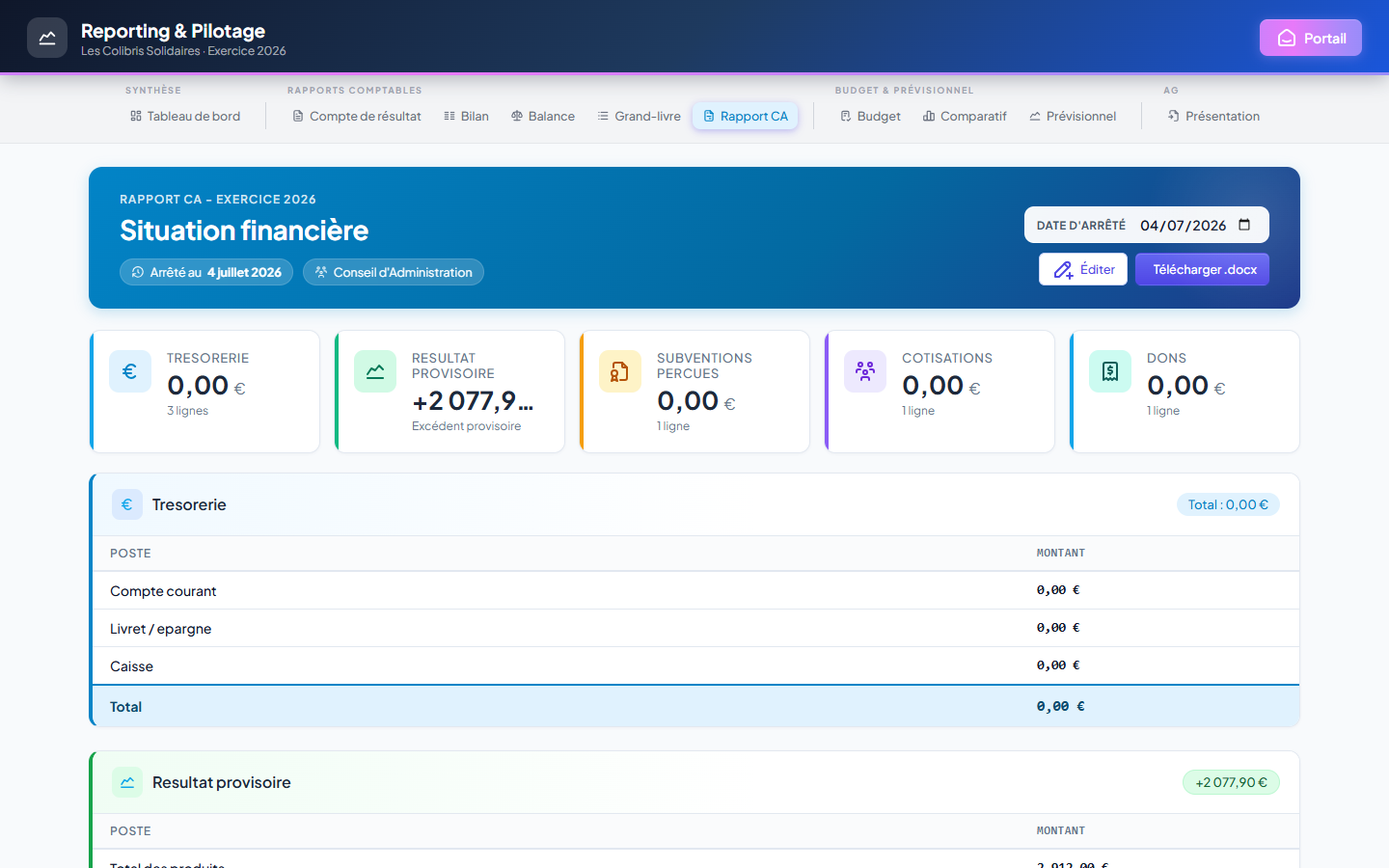
Task: Click the Portail button
Action: point(1311,38)
